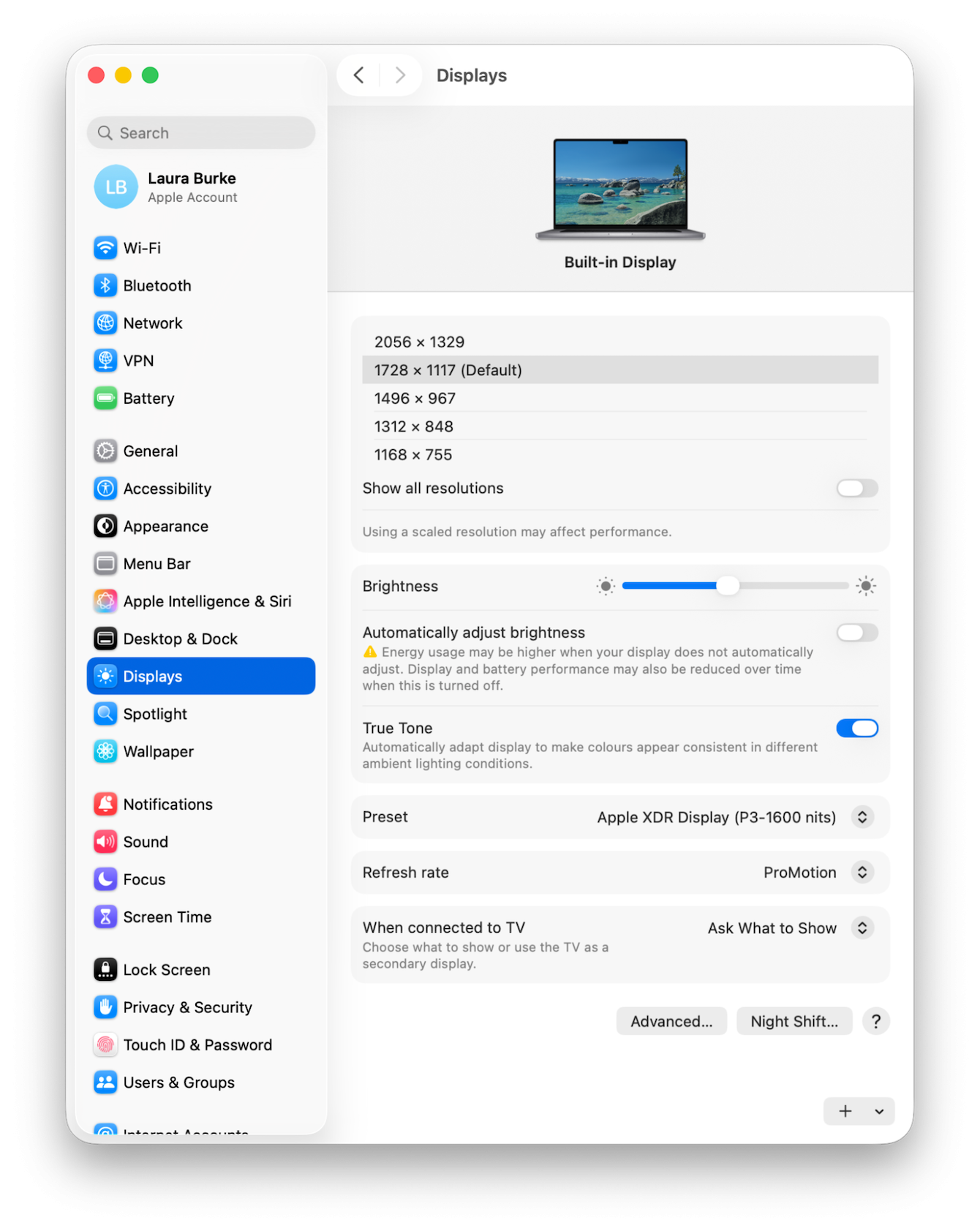Image resolution: width=980 pixels, height=1231 pixels.
Task: Open Privacy & Security hand icon
Action: click(105, 1007)
